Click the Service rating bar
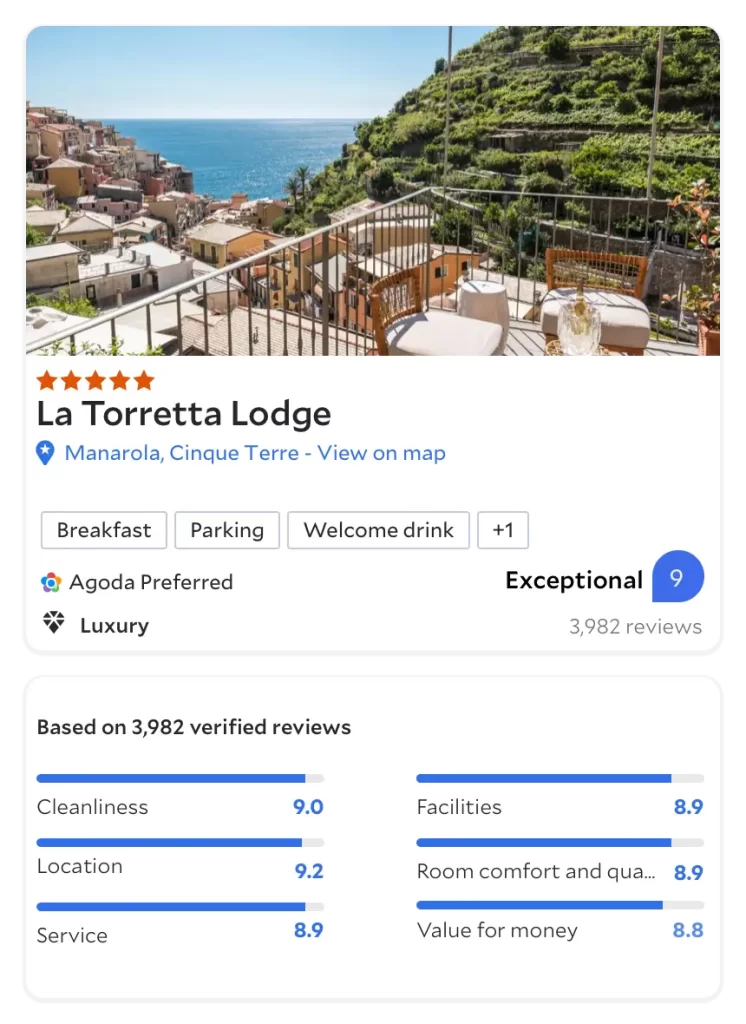 [180, 907]
